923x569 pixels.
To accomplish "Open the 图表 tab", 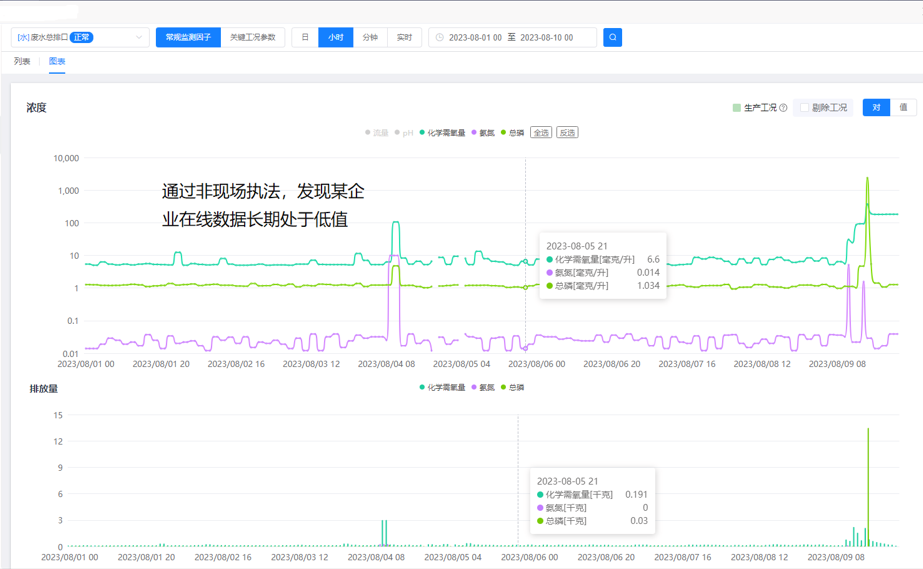I will pos(57,61).
